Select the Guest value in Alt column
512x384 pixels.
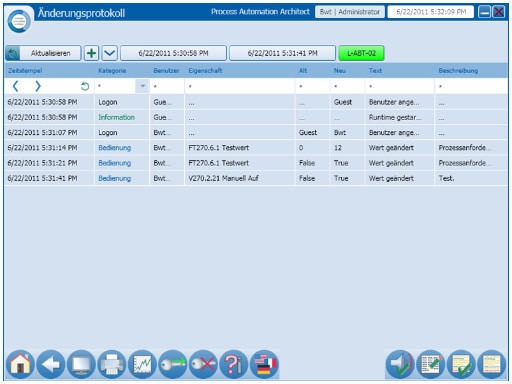click(308, 132)
